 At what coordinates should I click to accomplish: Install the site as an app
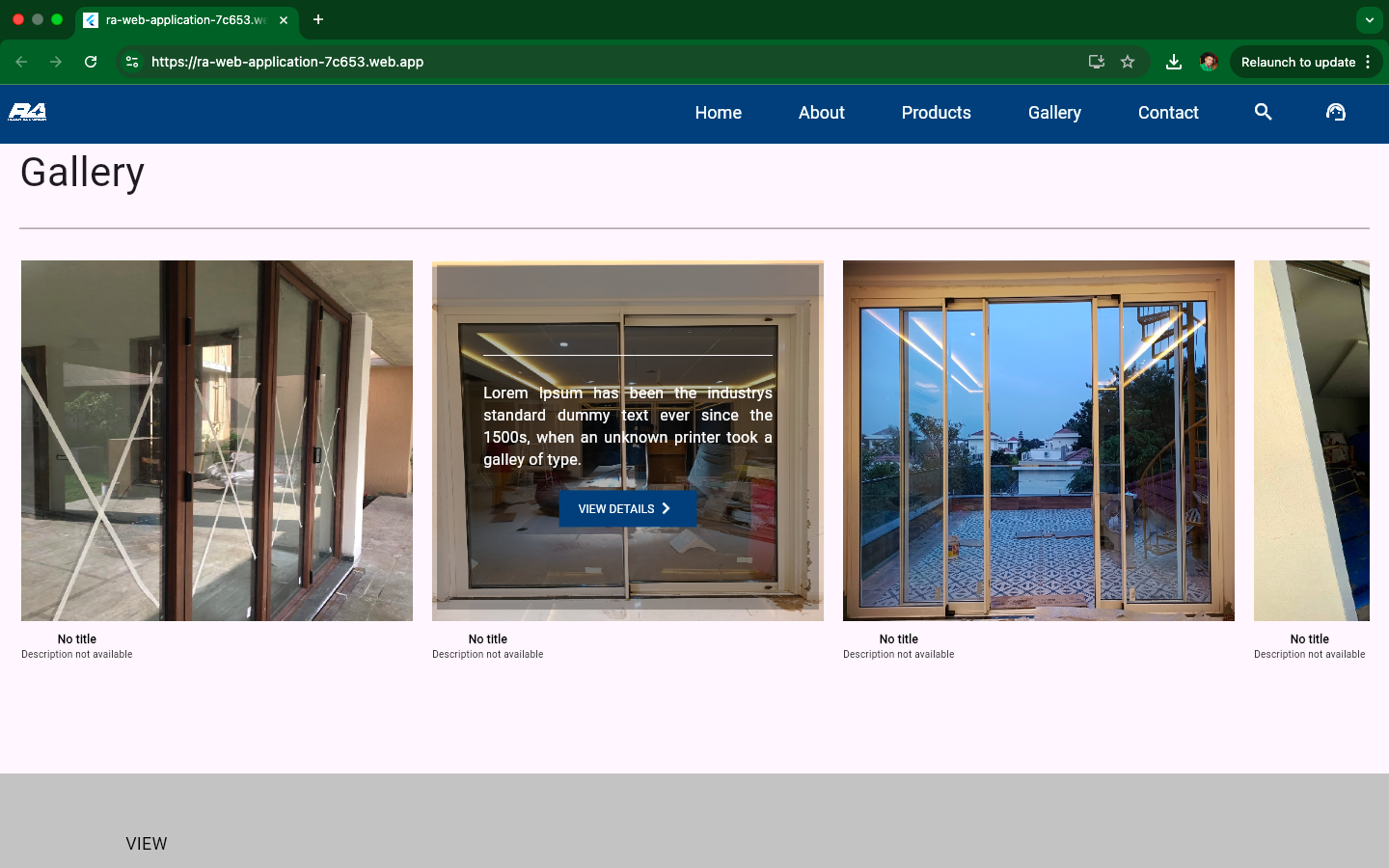(x=1096, y=61)
